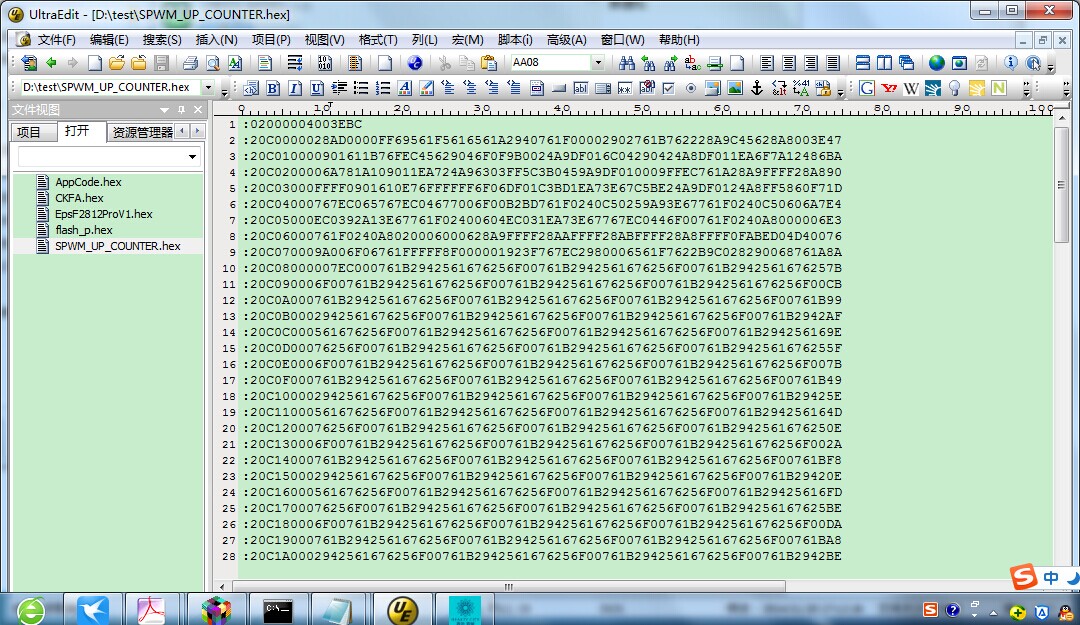Viewport: 1080px width, 625px height.
Task: Expand file view filter combo box
Action: tap(192, 157)
